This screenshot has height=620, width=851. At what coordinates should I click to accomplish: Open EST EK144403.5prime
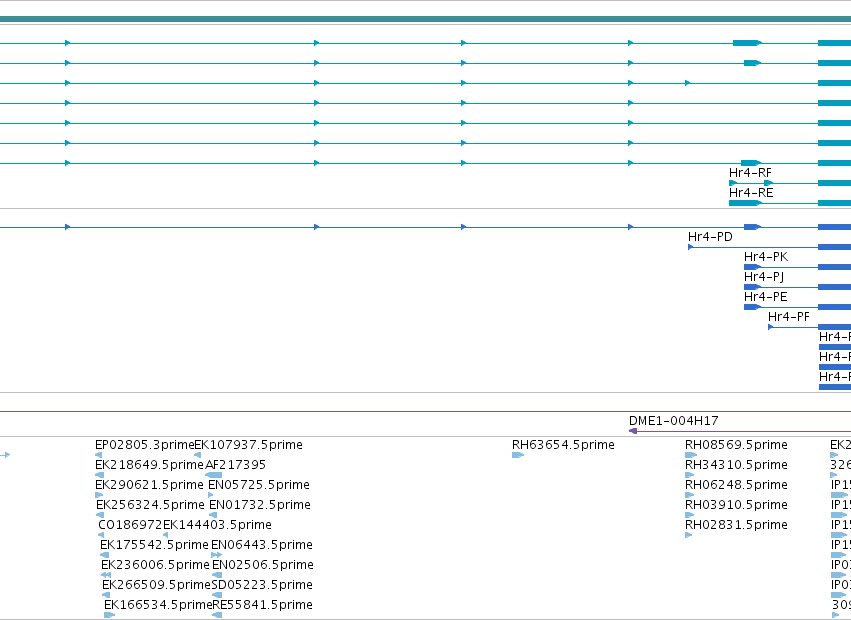[217, 525]
